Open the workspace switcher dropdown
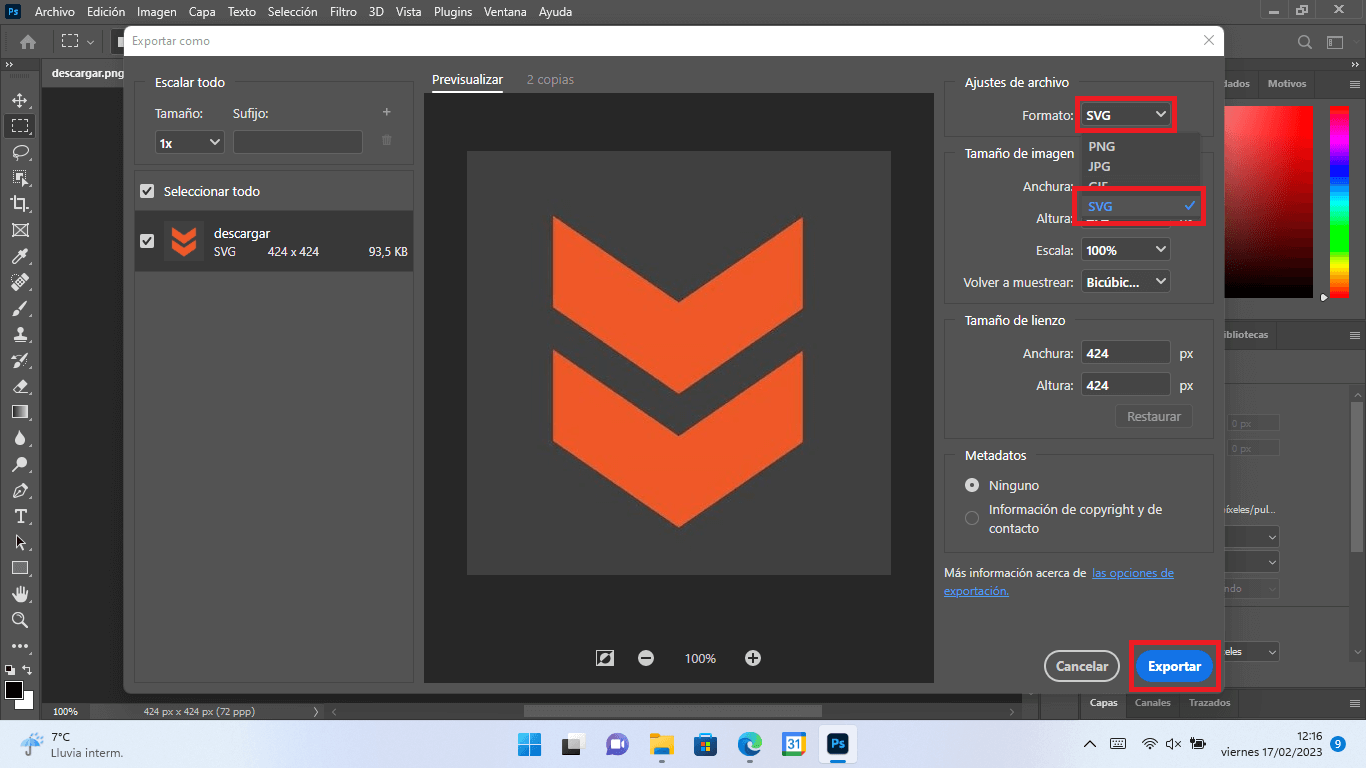 coord(1335,42)
